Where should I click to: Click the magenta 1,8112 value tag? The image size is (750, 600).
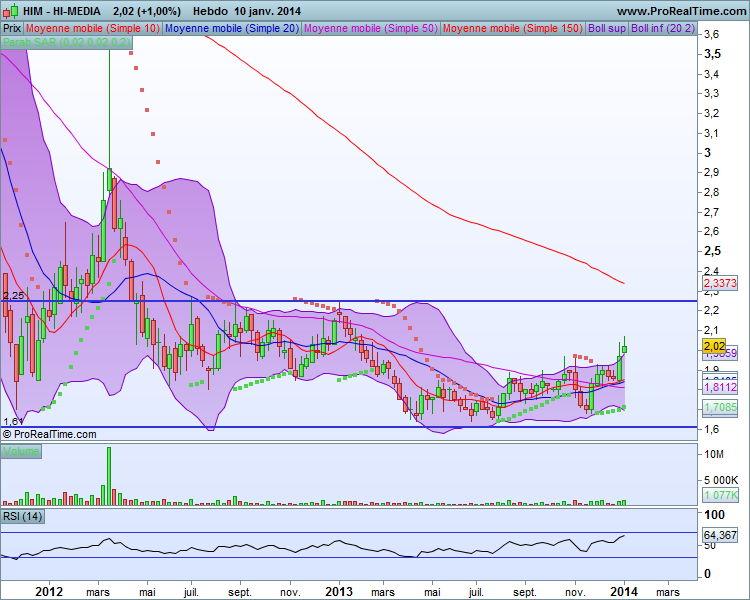click(x=720, y=387)
